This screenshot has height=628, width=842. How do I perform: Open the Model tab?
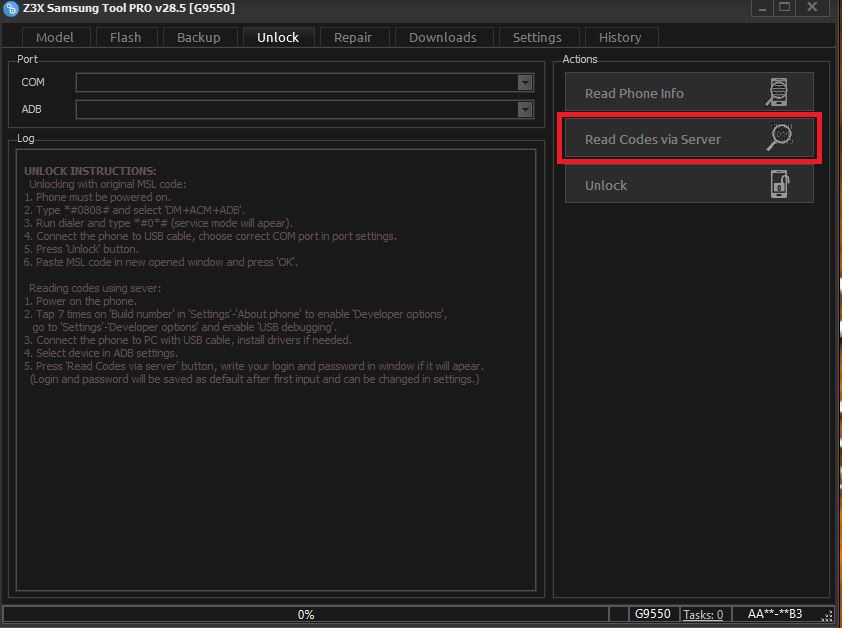(x=55, y=38)
